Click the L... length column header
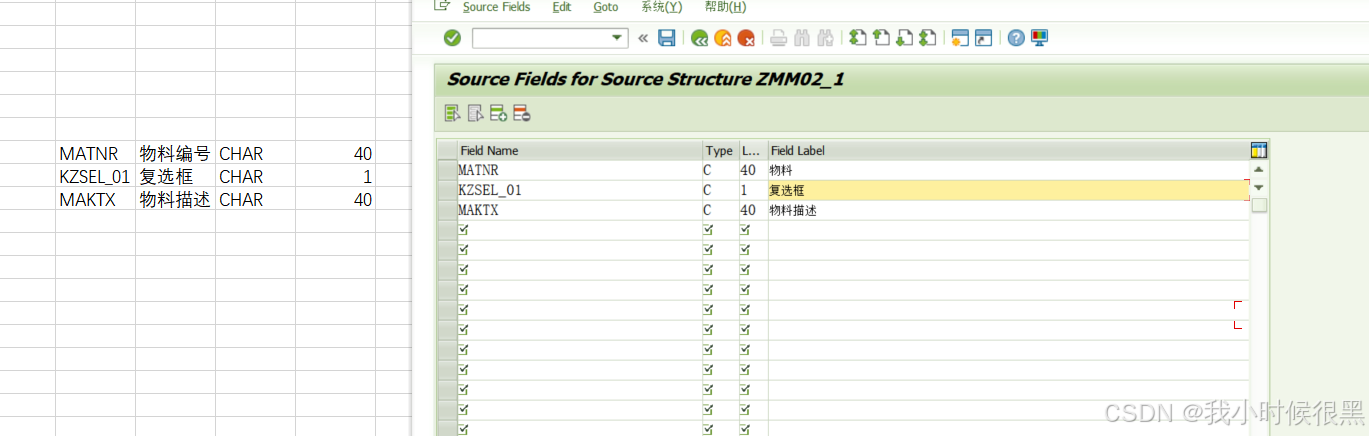 coord(752,151)
